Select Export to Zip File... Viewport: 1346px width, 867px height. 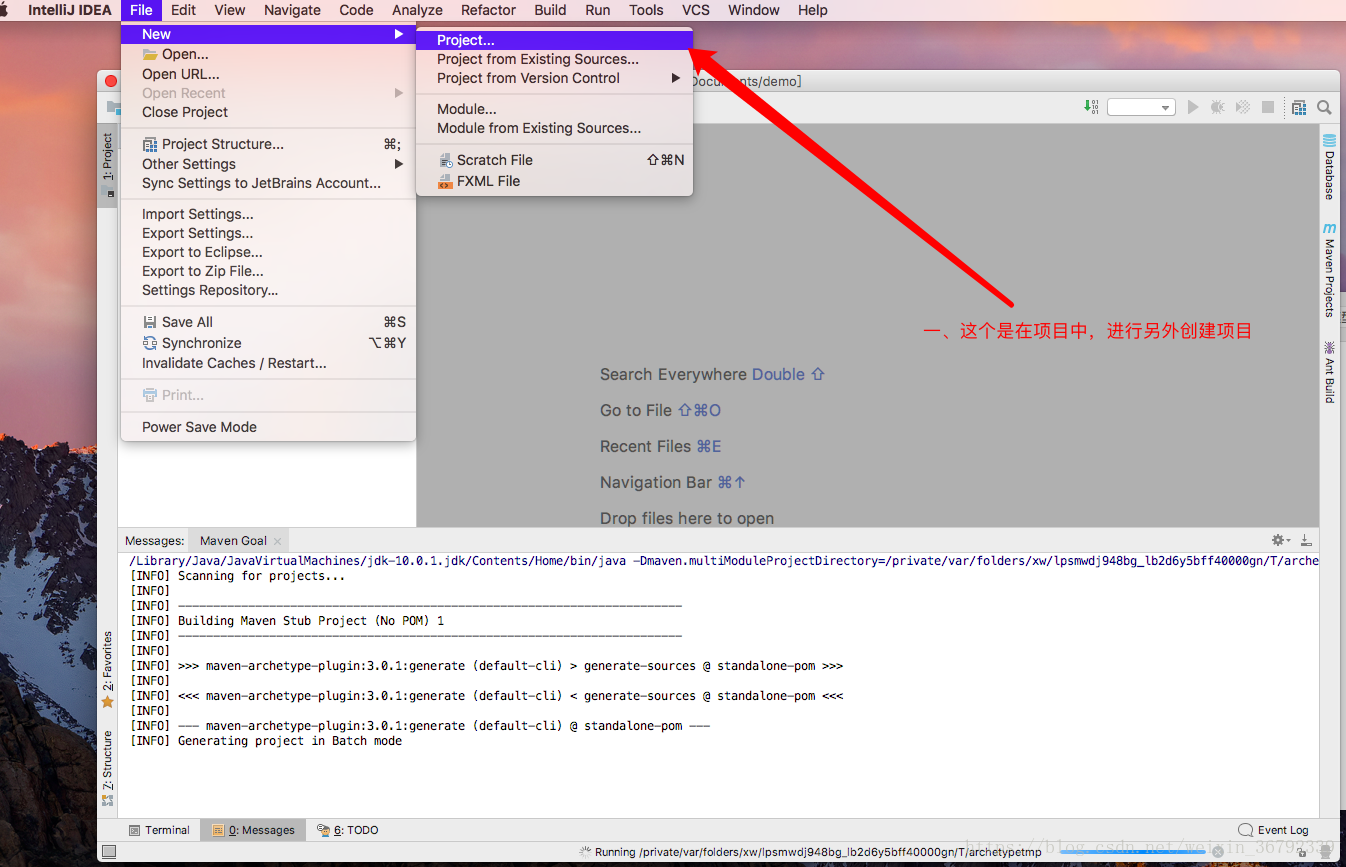point(268,271)
